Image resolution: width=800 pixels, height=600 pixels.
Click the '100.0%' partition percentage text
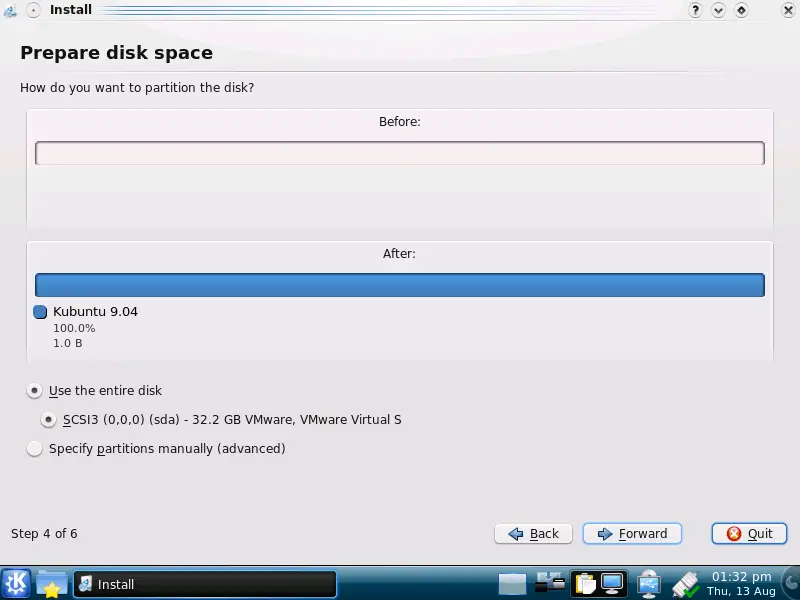click(x=74, y=328)
